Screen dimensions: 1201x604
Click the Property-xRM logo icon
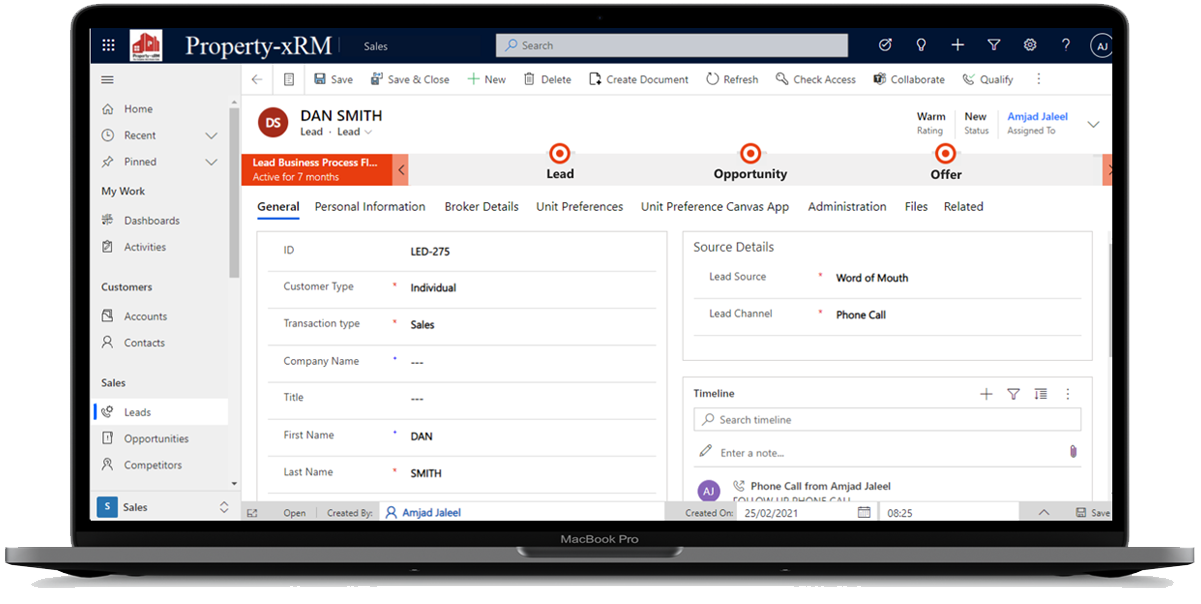coord(146,45)
